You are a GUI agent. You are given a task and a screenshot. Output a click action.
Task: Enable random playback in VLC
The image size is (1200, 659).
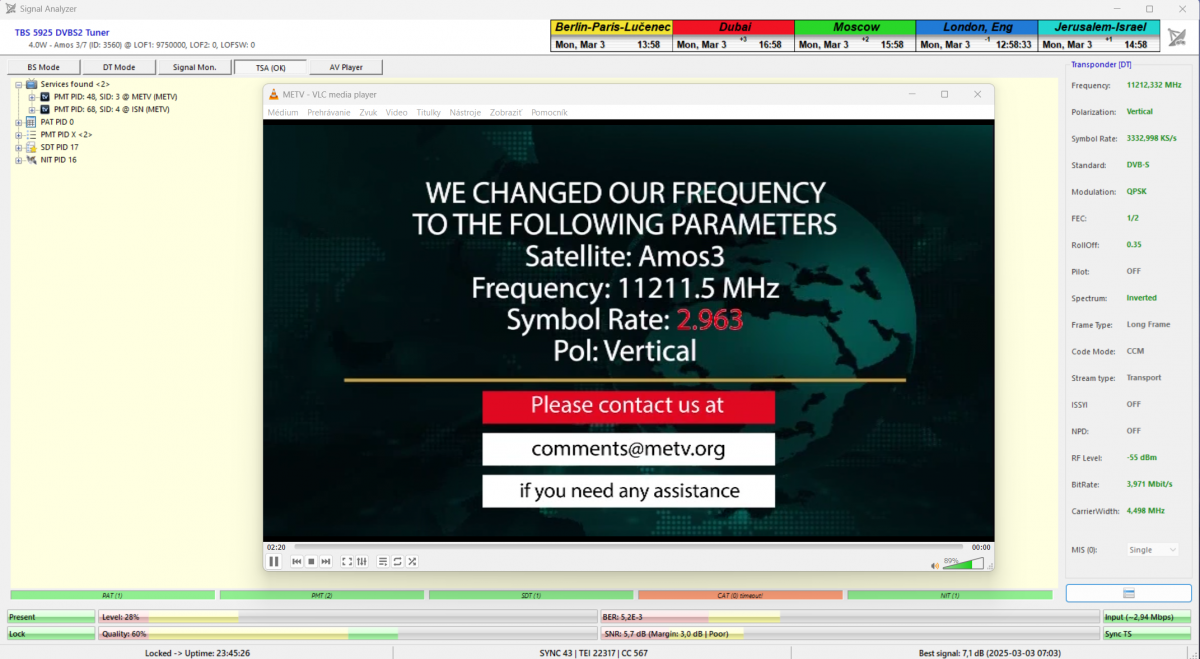click(412, 561)
